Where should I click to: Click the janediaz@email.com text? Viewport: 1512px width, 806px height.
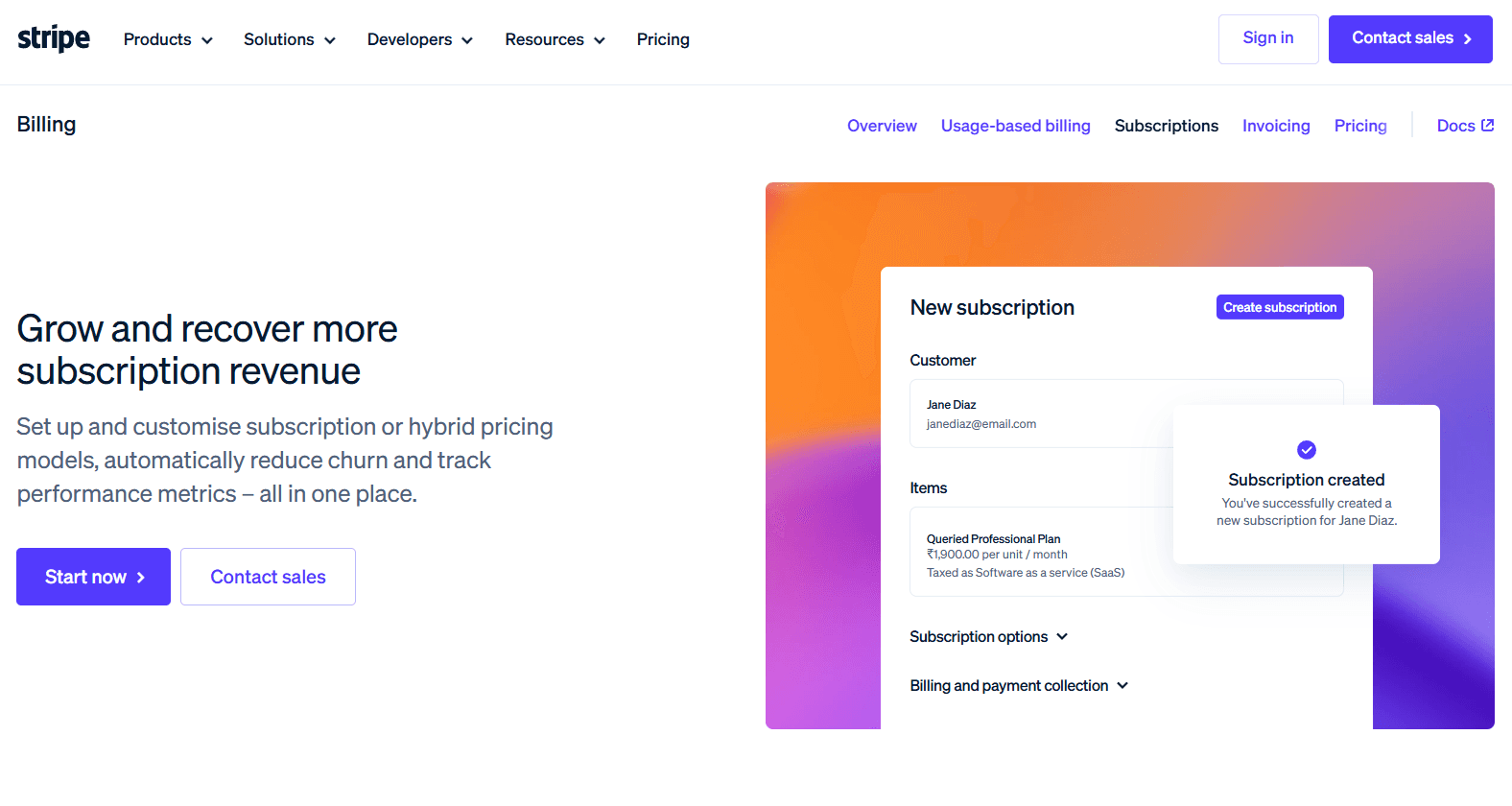coord(981,424)
